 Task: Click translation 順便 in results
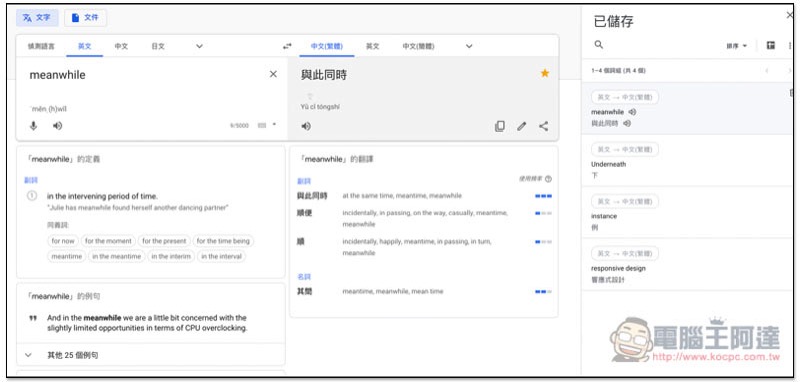pyautogui.click(x=305, y=213)
